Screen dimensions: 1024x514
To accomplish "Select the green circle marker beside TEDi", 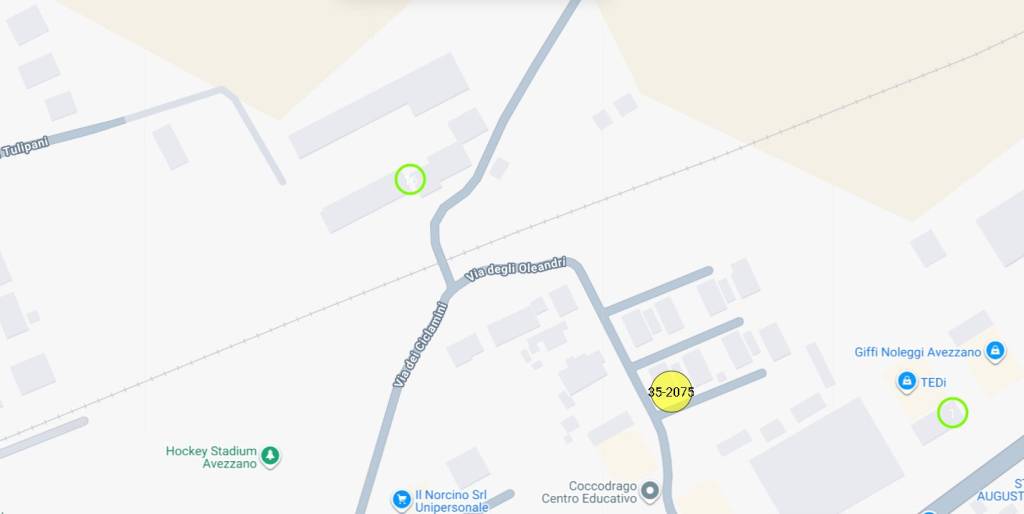I will pos(952,413).
